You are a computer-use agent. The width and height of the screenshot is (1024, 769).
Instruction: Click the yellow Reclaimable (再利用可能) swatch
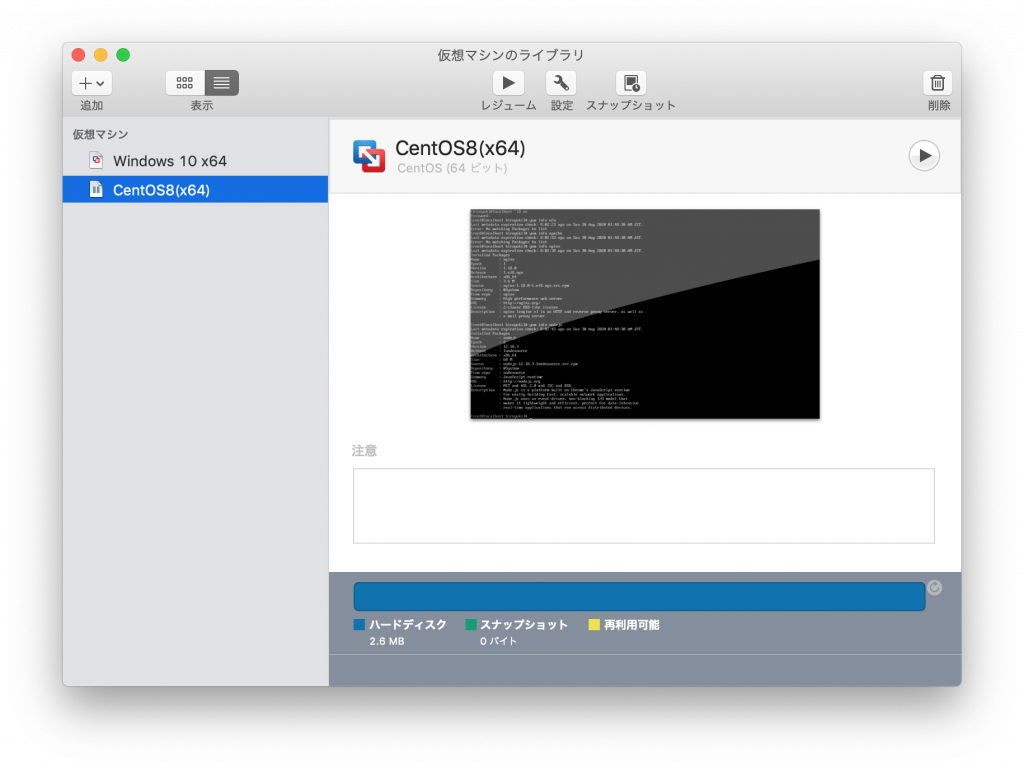(x=594, y=625)
